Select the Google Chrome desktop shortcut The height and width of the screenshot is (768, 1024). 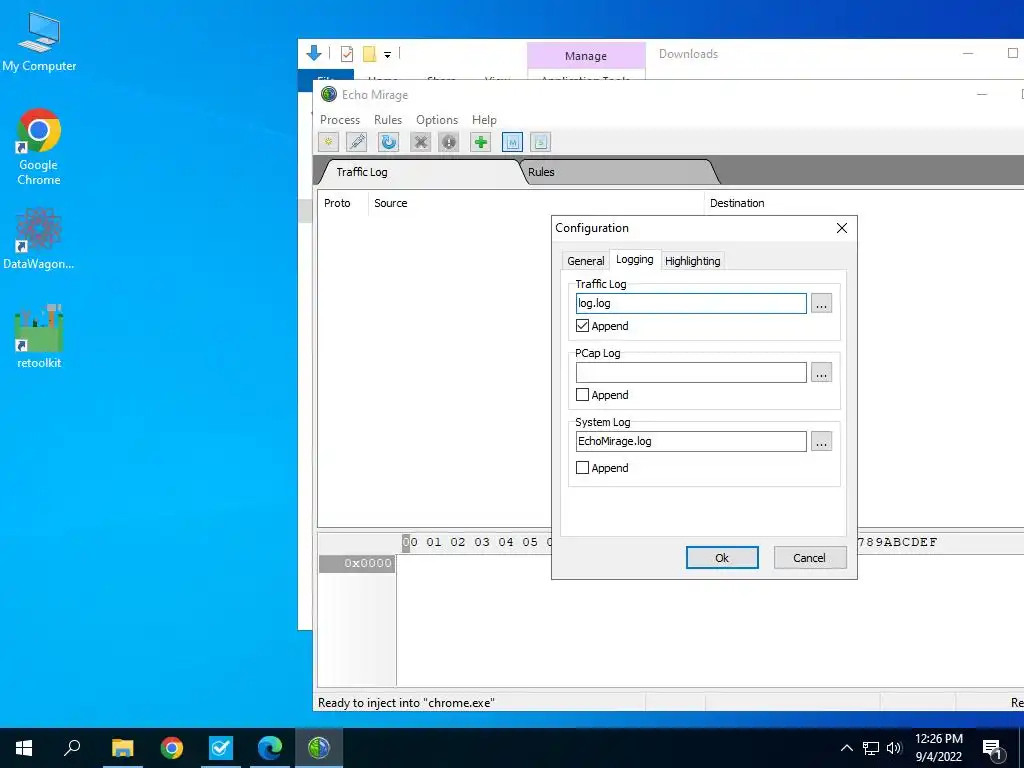[x=39, y=148]
